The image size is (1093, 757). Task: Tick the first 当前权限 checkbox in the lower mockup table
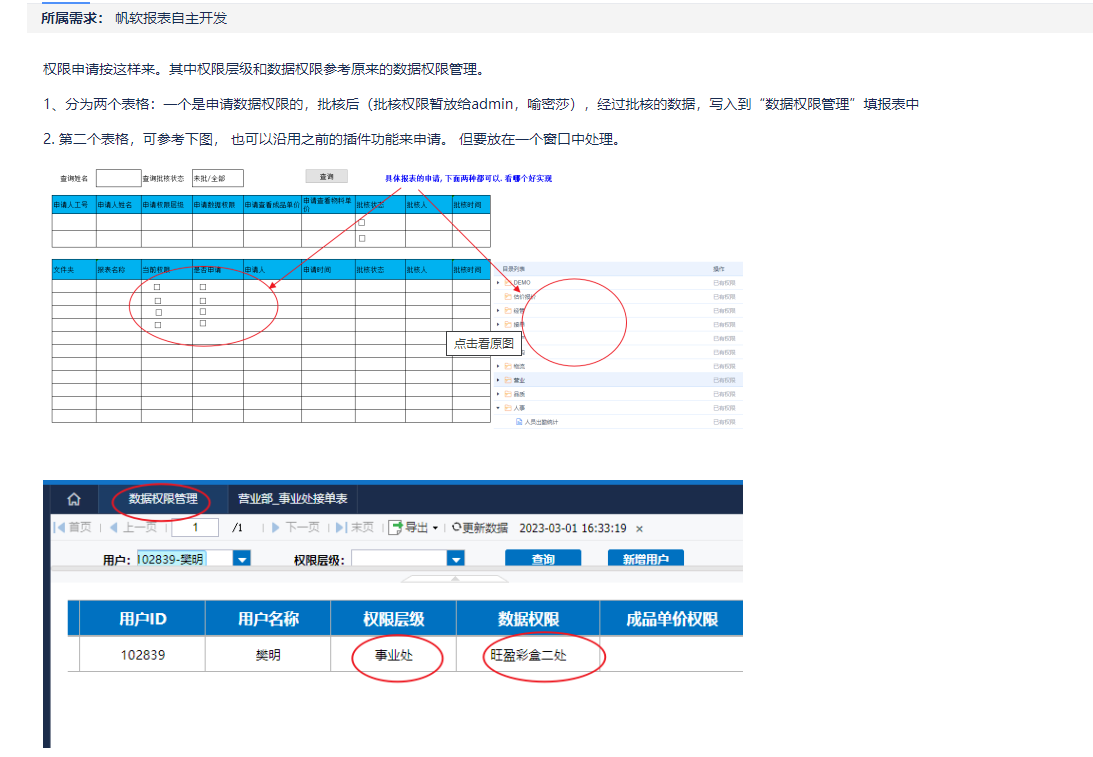[x=157, y=287]
